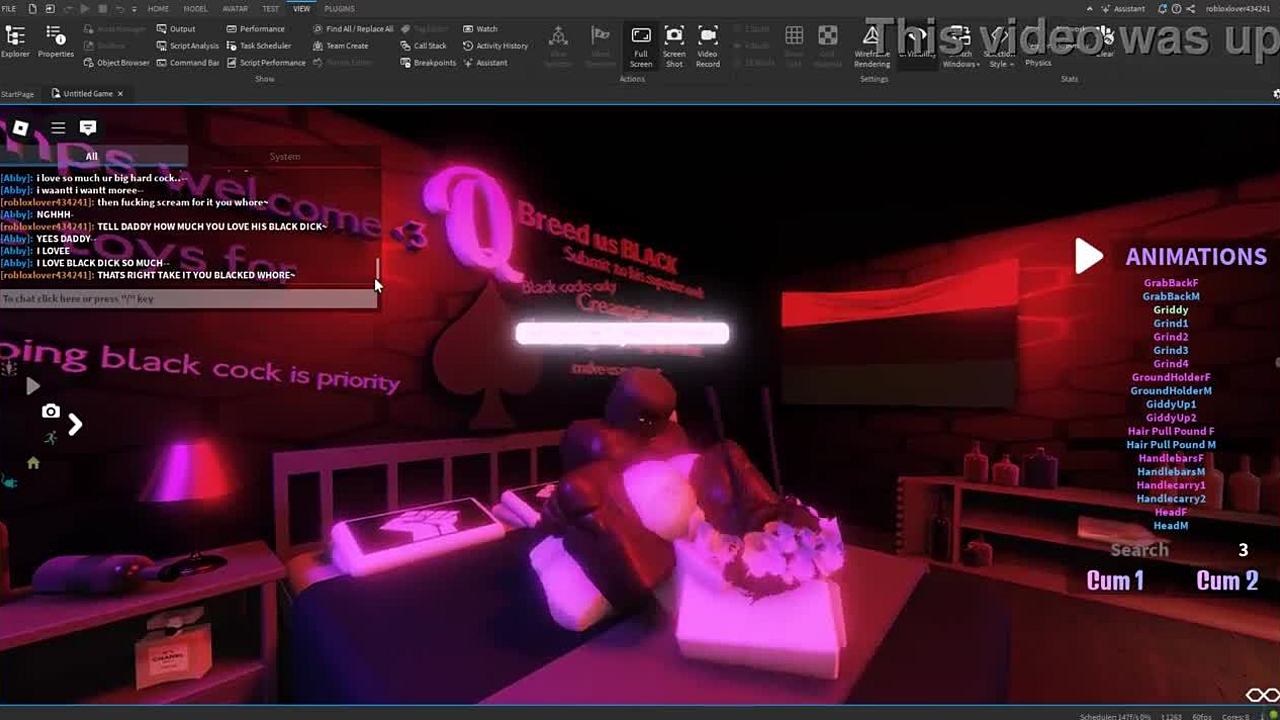
Task: Select Griddy in the animations list
Action: [1170, 310]
